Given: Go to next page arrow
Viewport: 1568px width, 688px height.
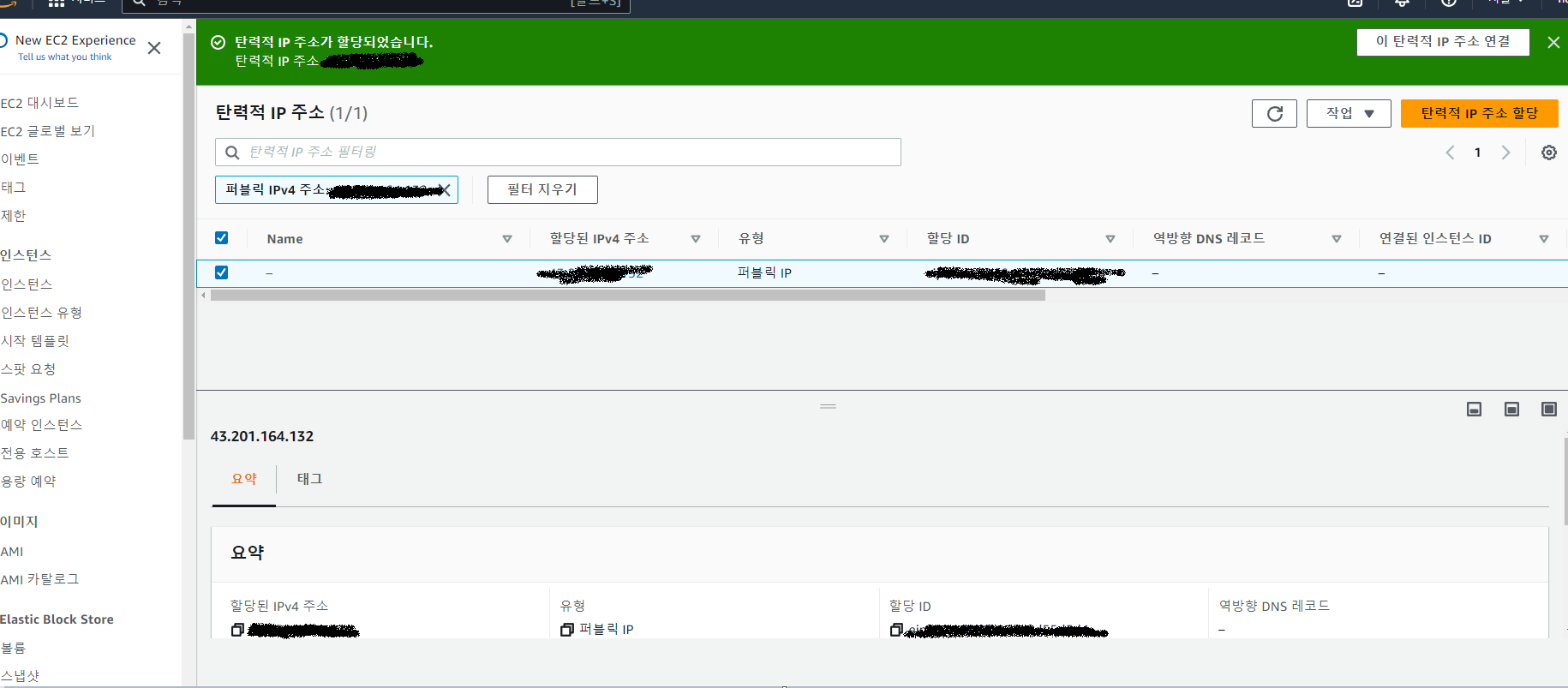Looking at the screenshot, I should 1505,153.
